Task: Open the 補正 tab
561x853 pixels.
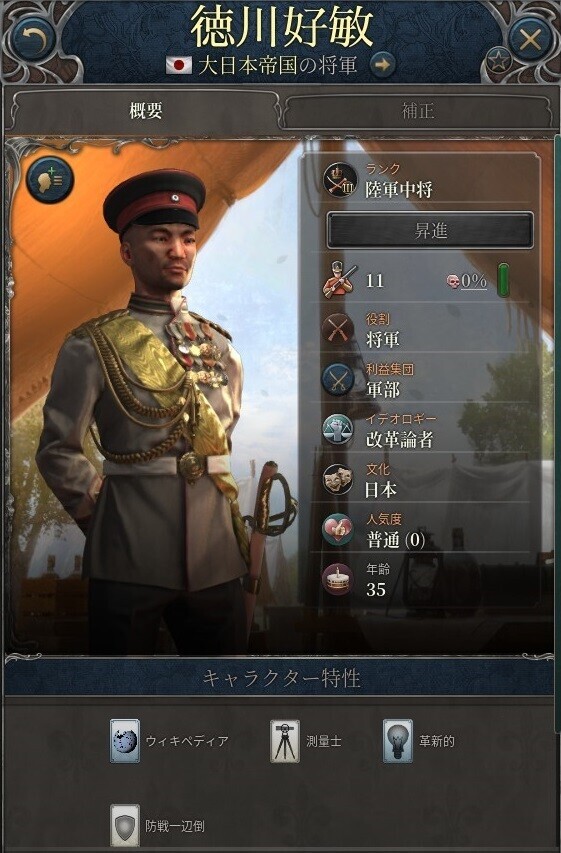Action: 418,111
